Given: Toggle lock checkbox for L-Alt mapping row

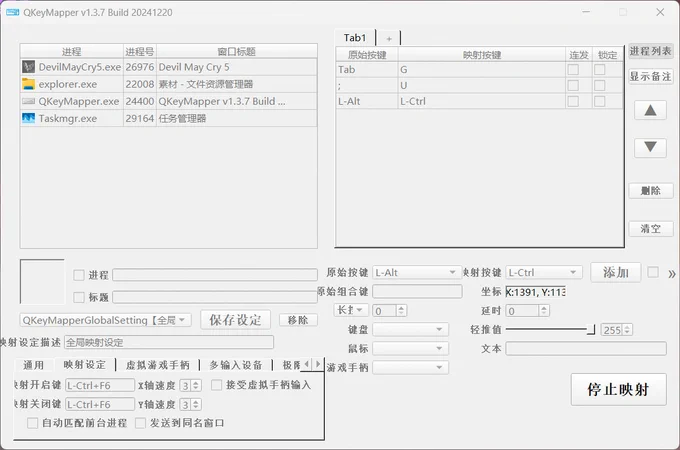Looking at the screenshot, I should coord(600,101).
